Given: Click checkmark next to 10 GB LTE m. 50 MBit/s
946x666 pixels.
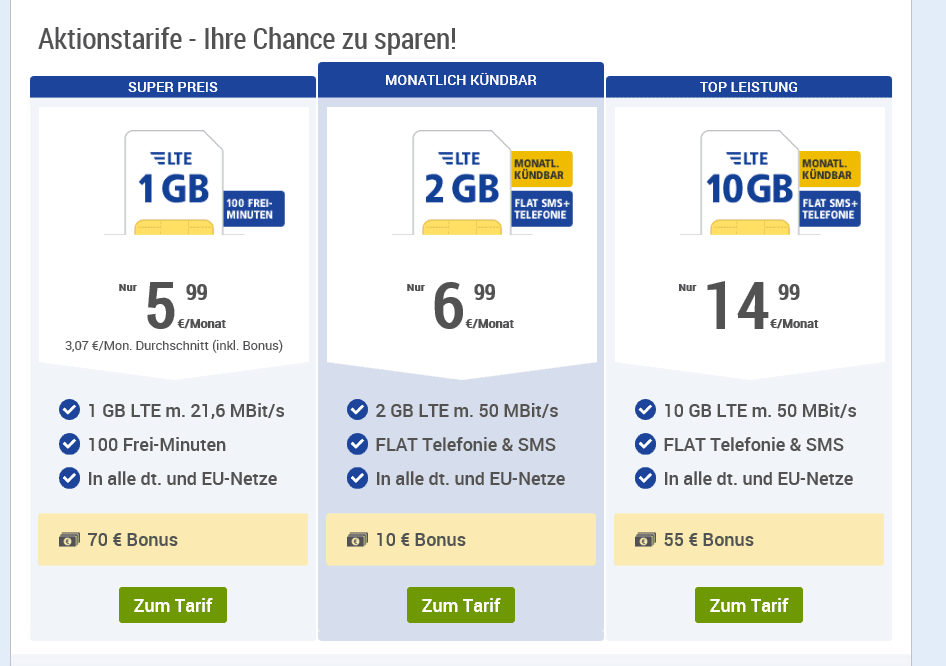Looking at the screenshot, I should click(x=645, y=410).
